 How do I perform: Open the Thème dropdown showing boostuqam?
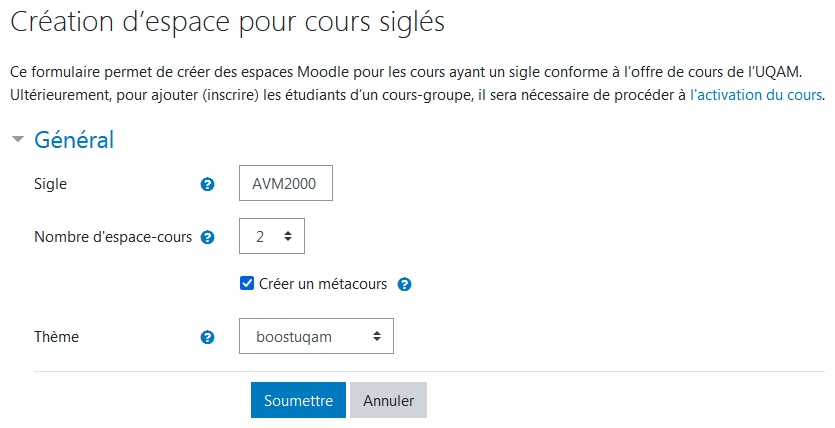pyautogui.click(x=316, y=336)
